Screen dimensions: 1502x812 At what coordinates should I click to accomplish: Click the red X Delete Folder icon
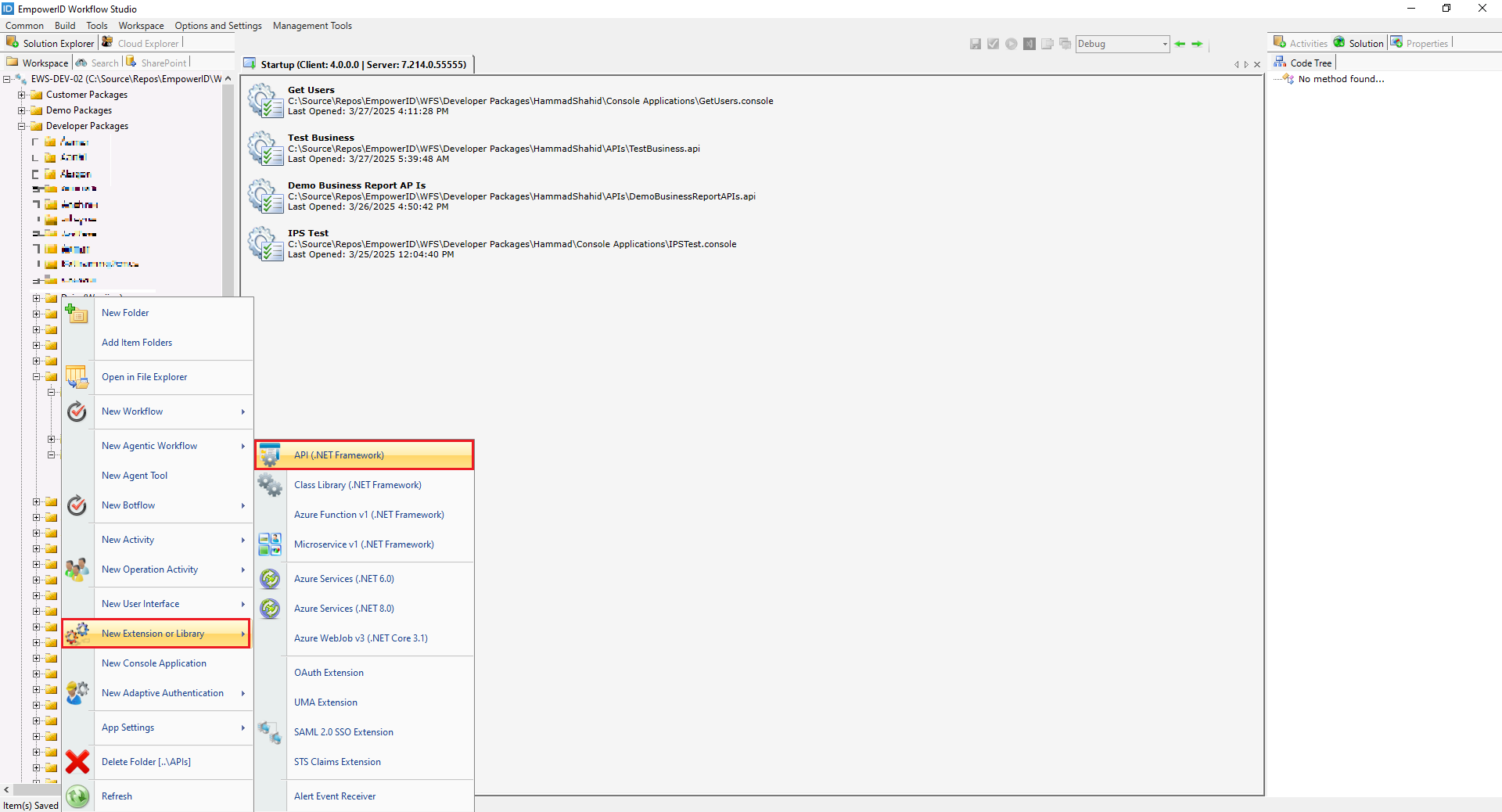tap(77, 762)
